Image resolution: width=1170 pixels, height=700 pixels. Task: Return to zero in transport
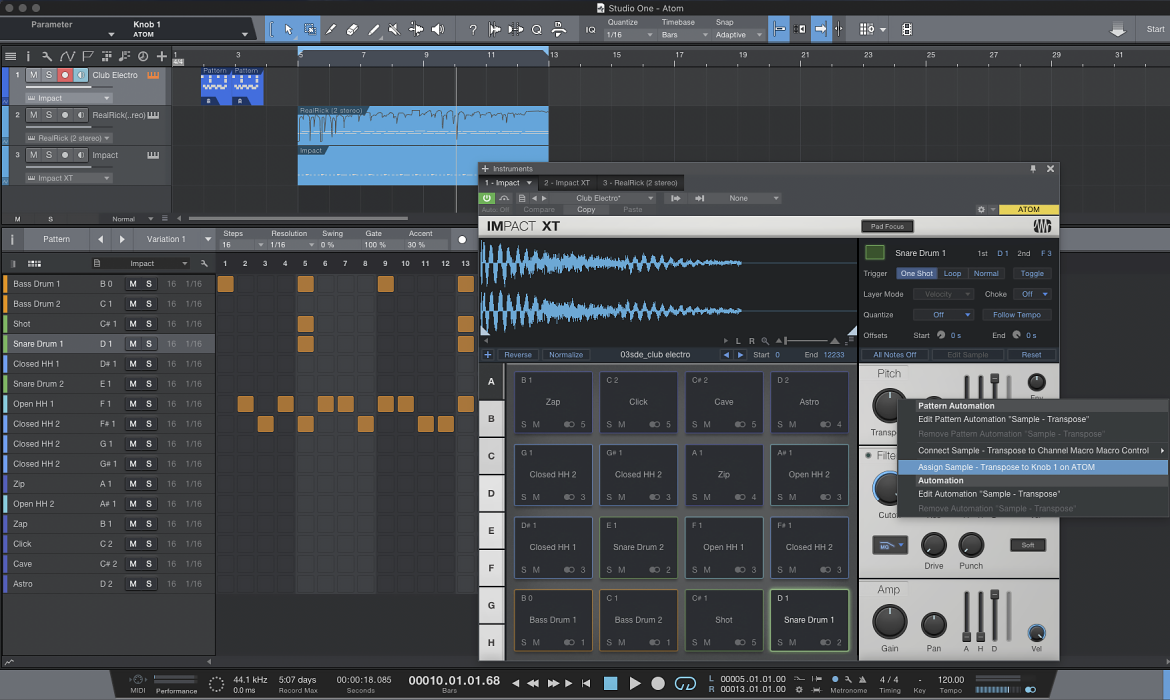click(x=586, y=683)
